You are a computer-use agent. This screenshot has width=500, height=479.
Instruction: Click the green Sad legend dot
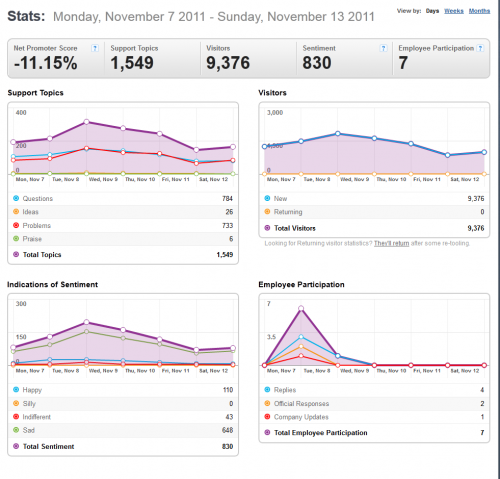point(16,430)
